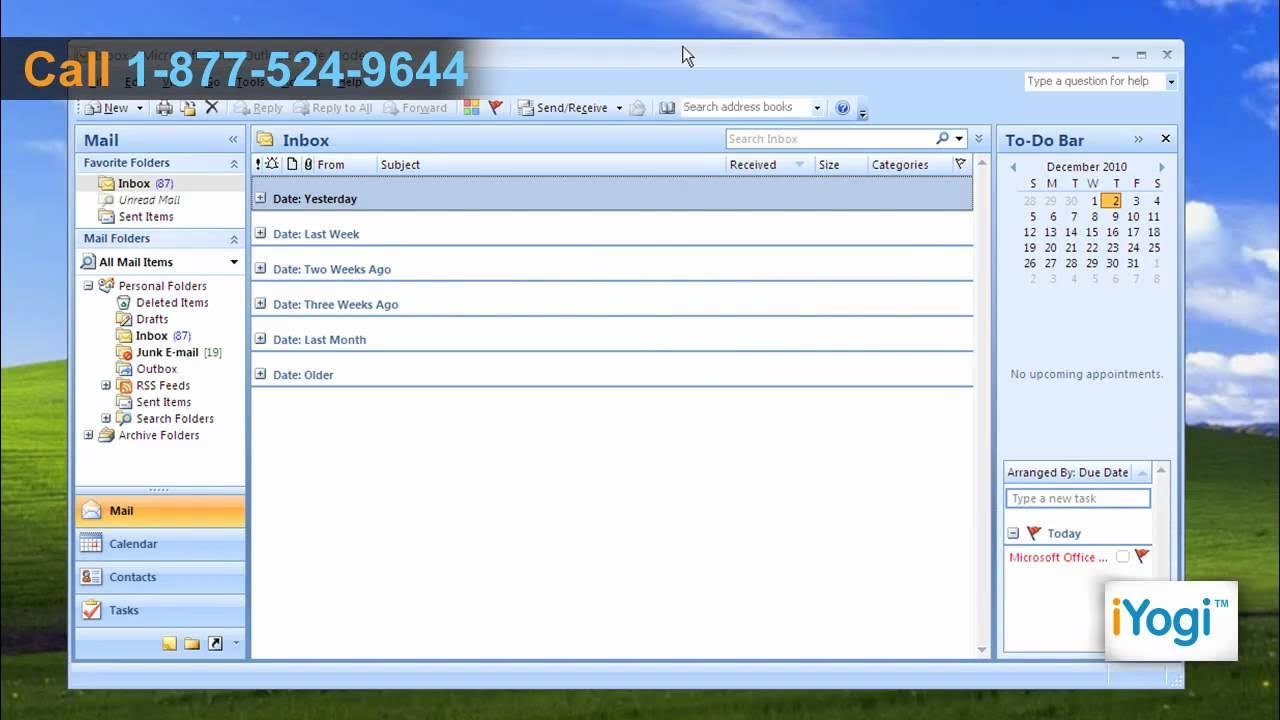Switch to the Calendar pane
Viewport: 1280px width, 720px height.
click(x=160, y=544)
